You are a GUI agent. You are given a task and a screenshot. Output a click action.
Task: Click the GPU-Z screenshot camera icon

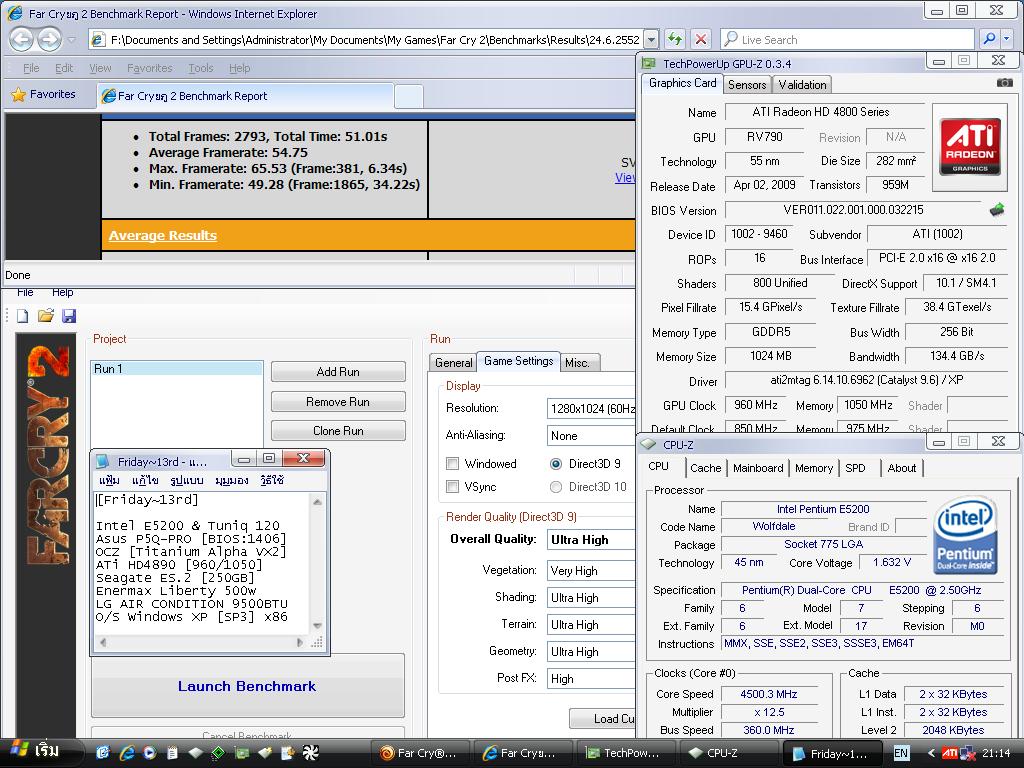(1004, 83)
